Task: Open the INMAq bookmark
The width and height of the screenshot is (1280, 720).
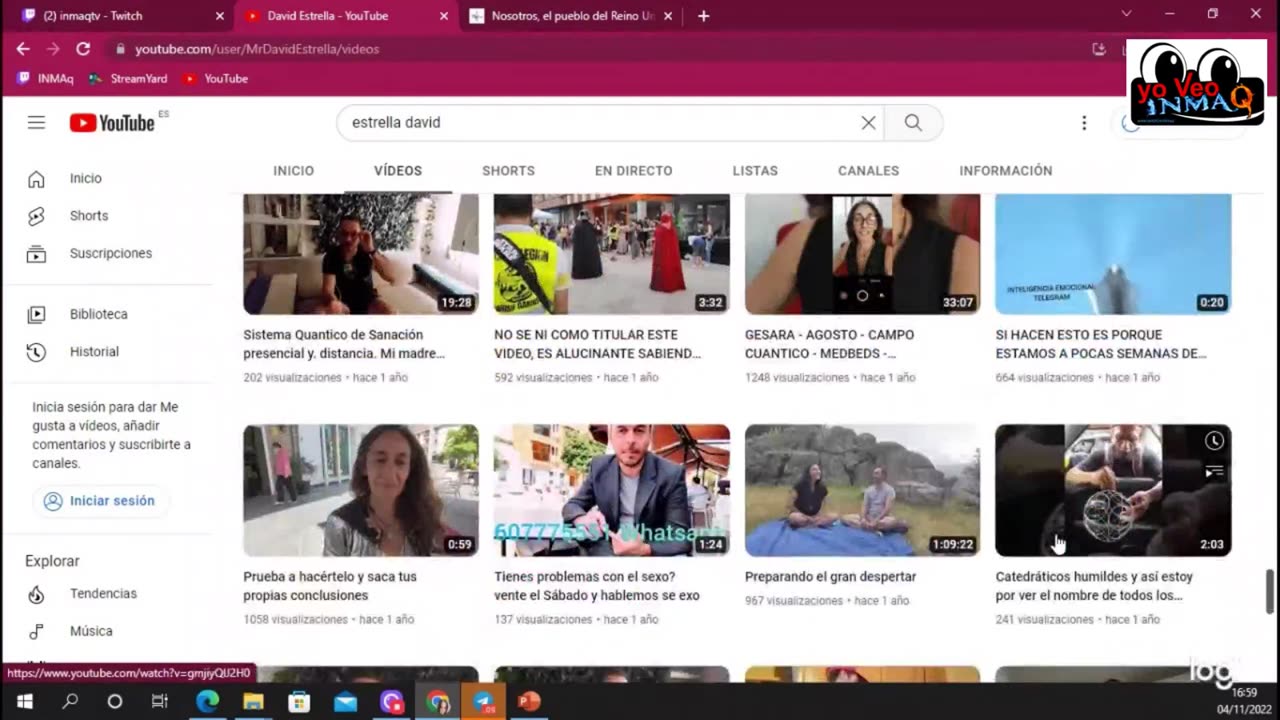Action: pyautogui.click(x=46, y=78)
